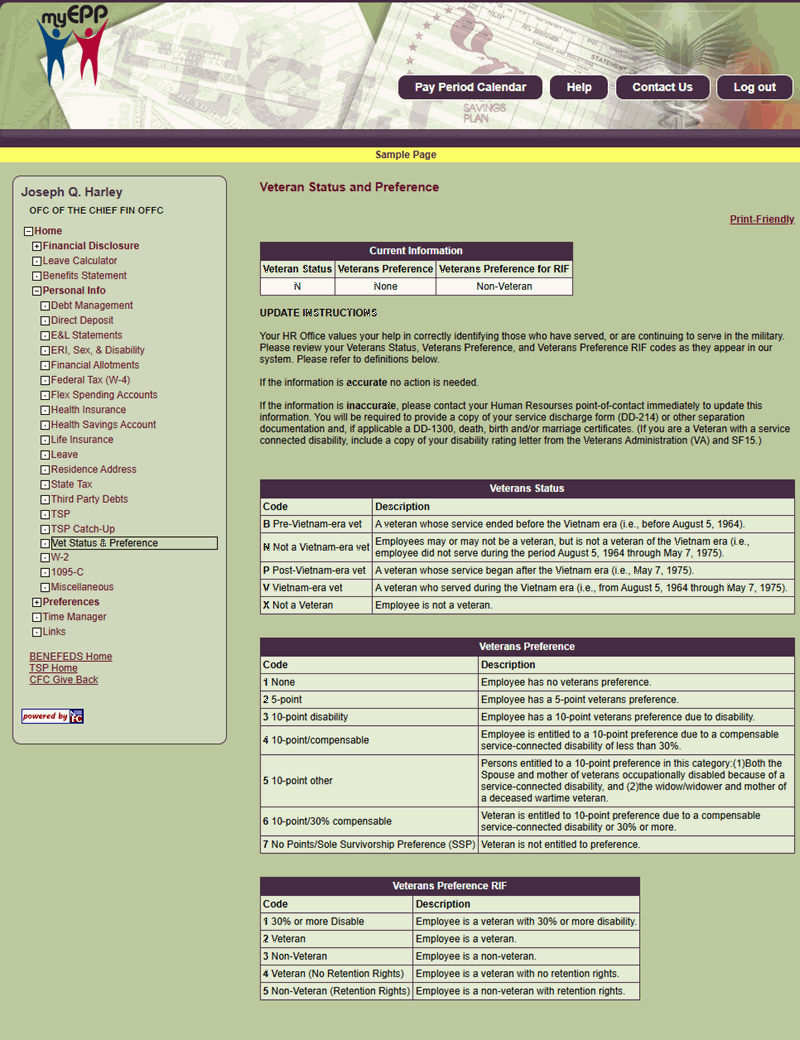
Task: Open the Contact Us page
Action: pos(662,87)
